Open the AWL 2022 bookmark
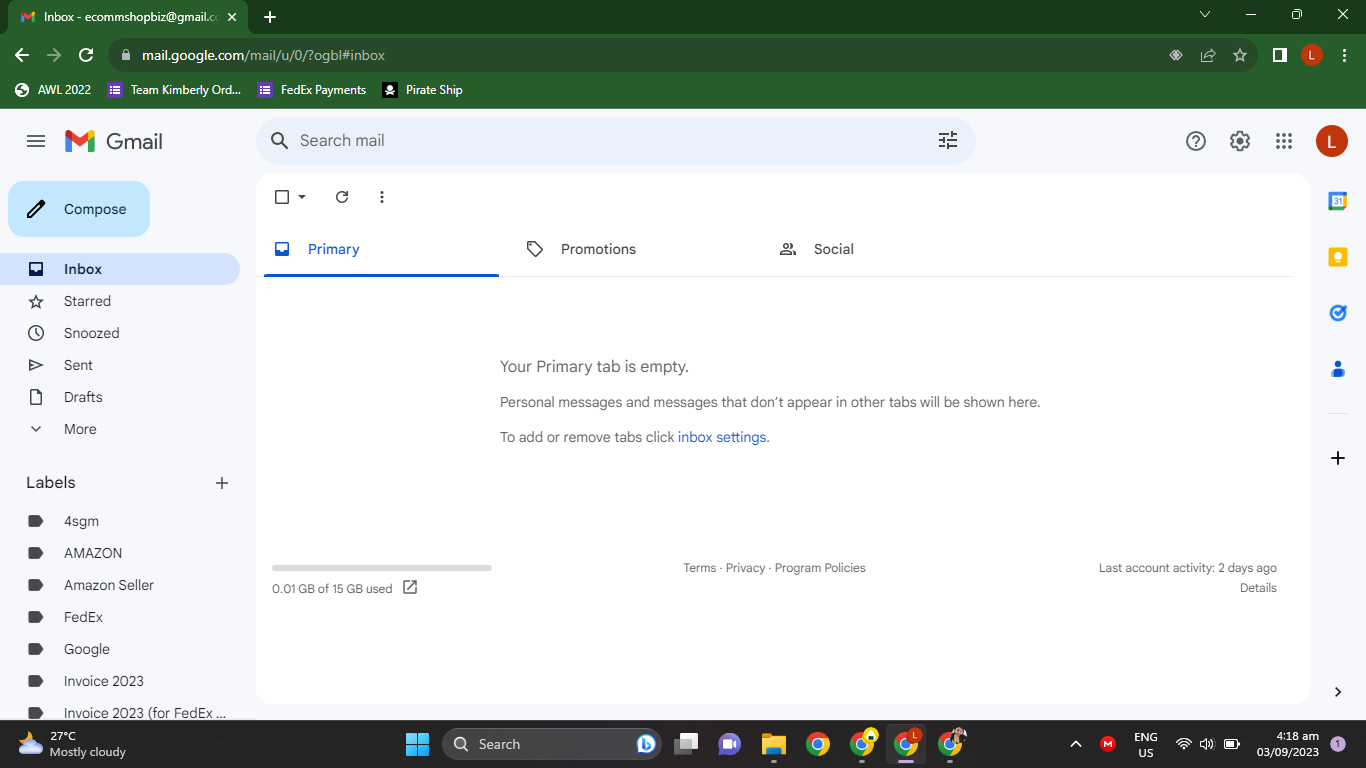The width and height of the screenshot is (1366, 768). [x=53, y=90]
